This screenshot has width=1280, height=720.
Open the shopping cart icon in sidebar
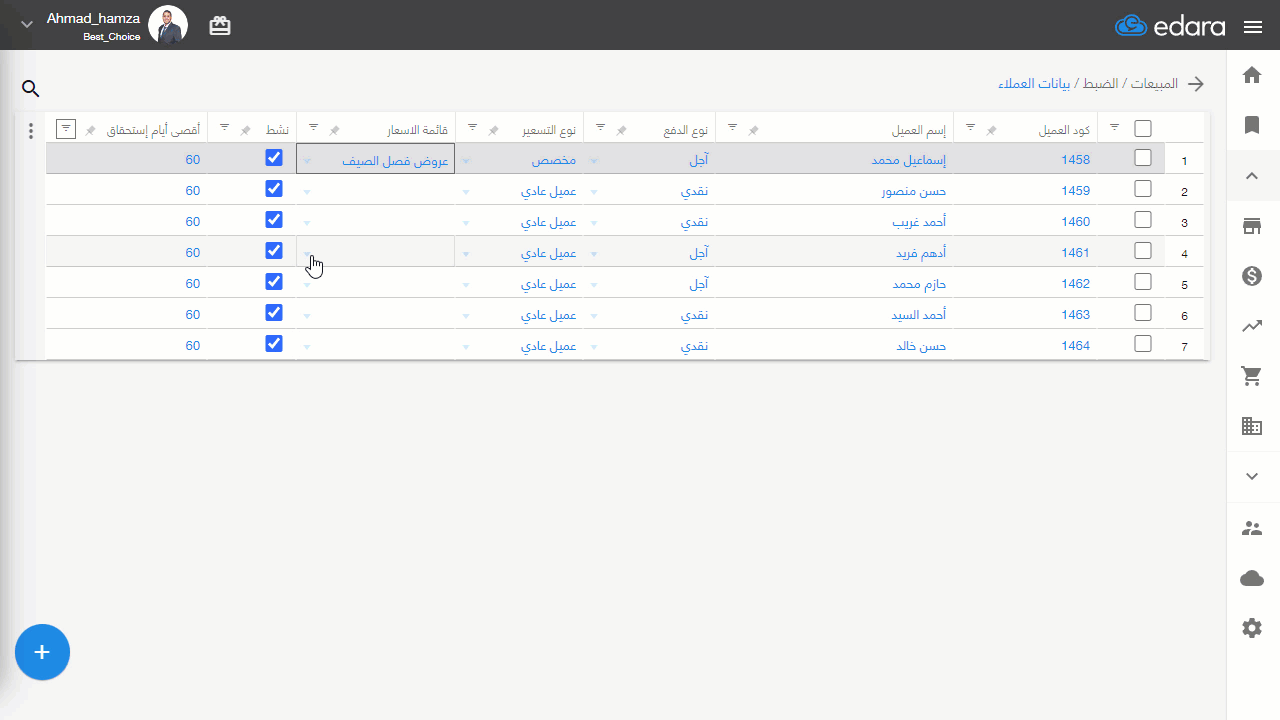coord(1252,376)
